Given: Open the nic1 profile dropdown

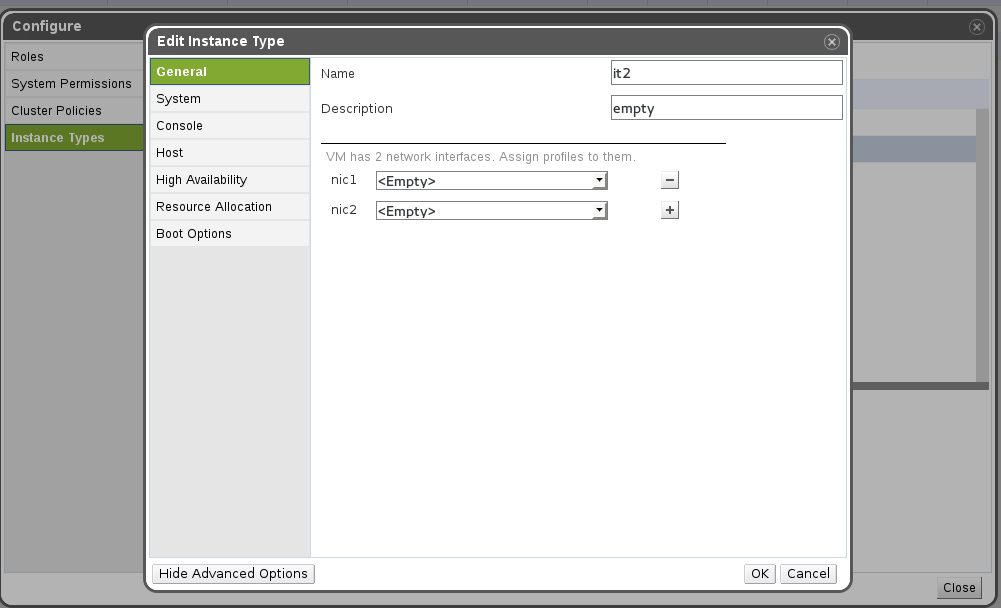Looking at the screenshot, I should pos(491,181).
